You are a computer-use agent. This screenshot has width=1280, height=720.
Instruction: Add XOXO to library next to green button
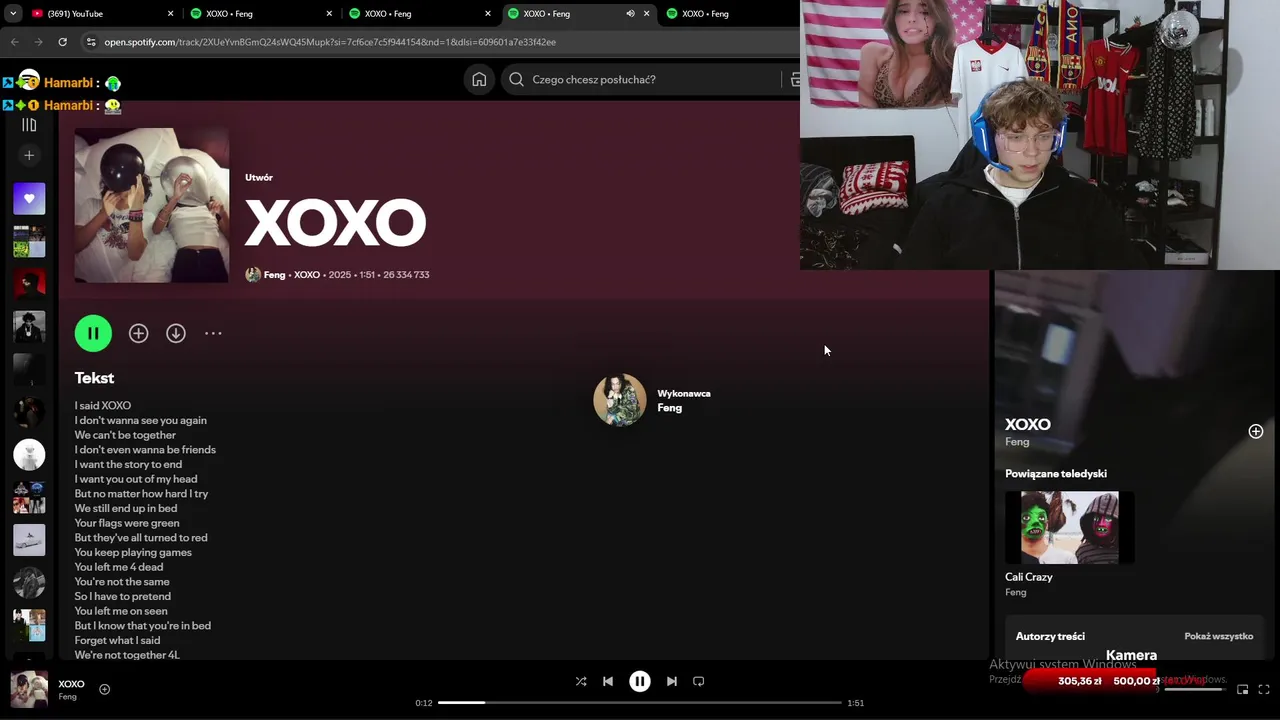[x=138, y=334]
